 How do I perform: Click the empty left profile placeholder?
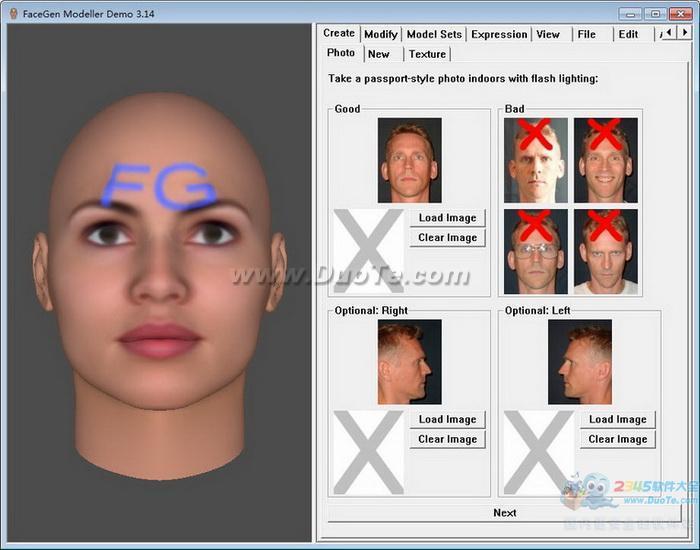pos(539,452)
